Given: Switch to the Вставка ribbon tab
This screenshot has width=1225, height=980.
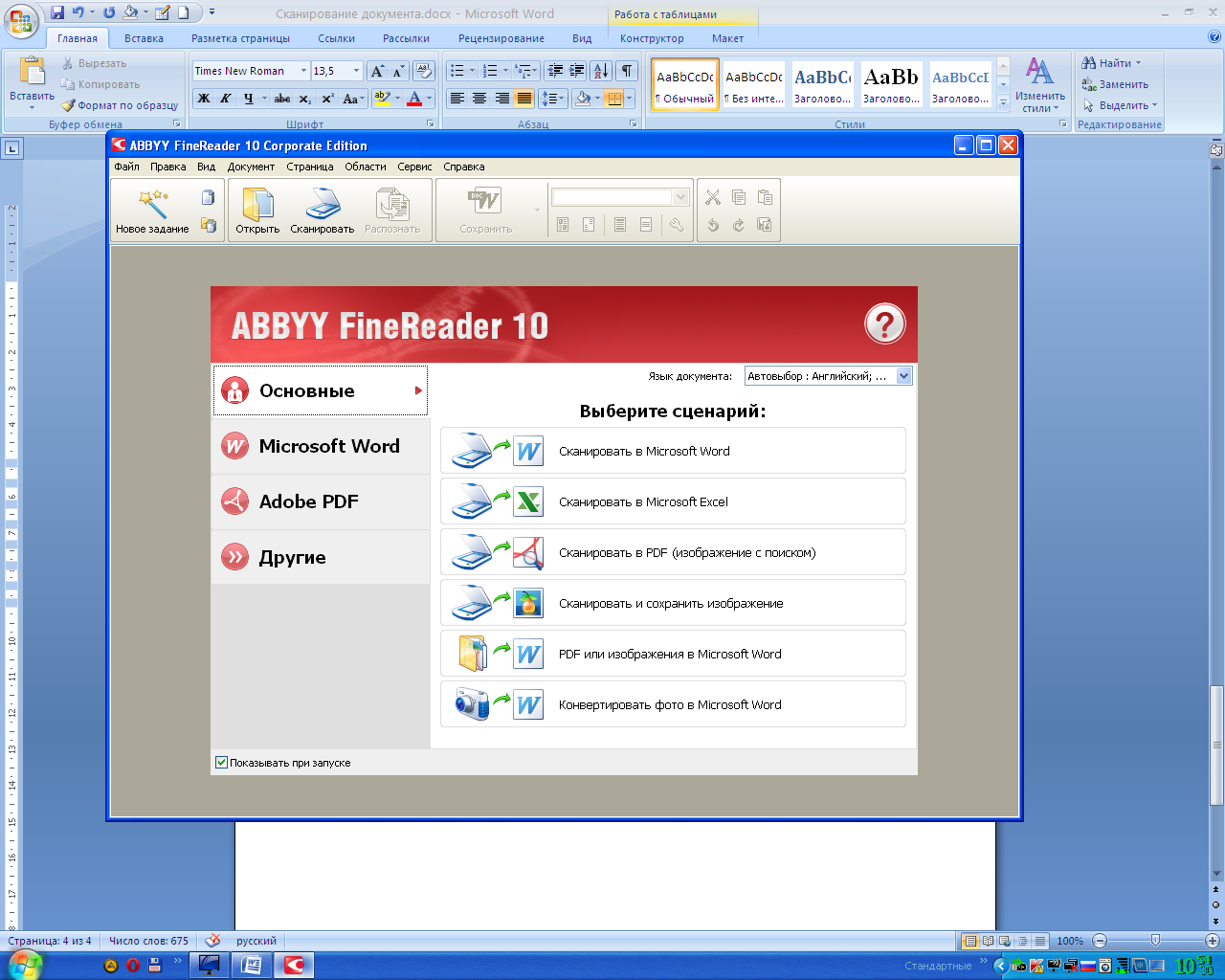Looking at the screenshot, I should [144, 38].
